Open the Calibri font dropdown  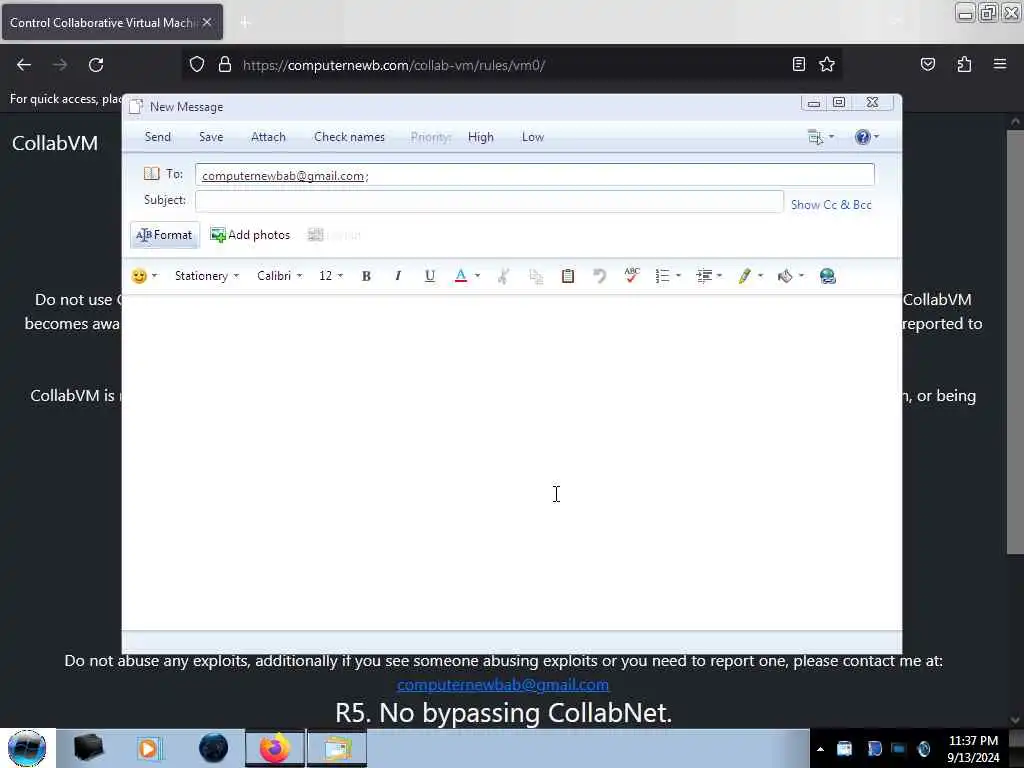coord(280,276)
